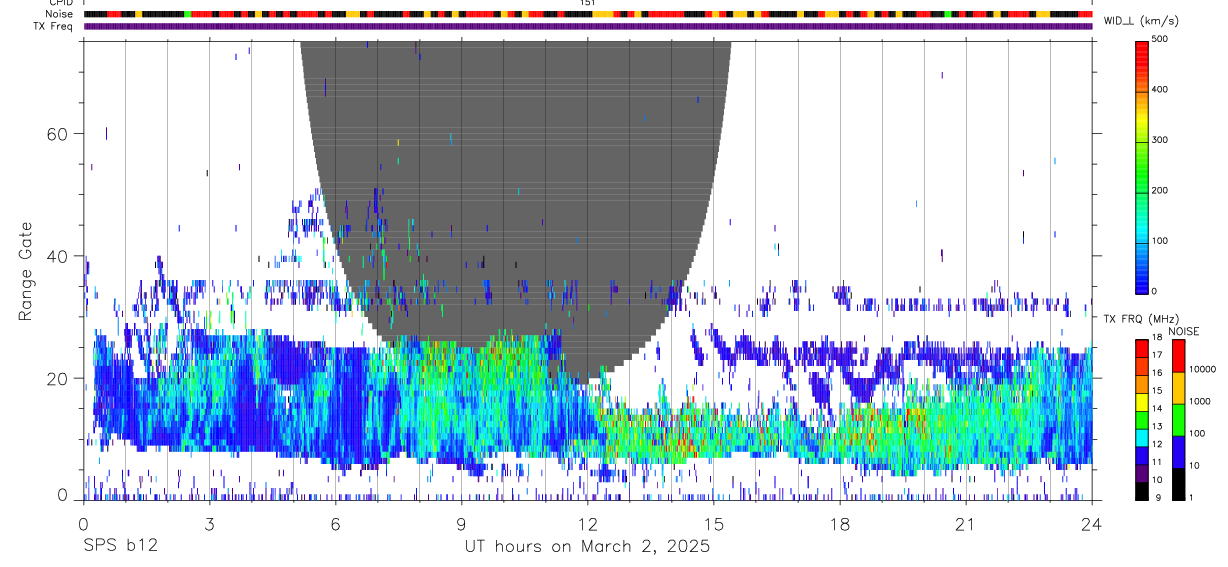Viewport: 1228px width, 567px height.
Task: Click the Range Gate axis title
Action: [x=28, y=273]
